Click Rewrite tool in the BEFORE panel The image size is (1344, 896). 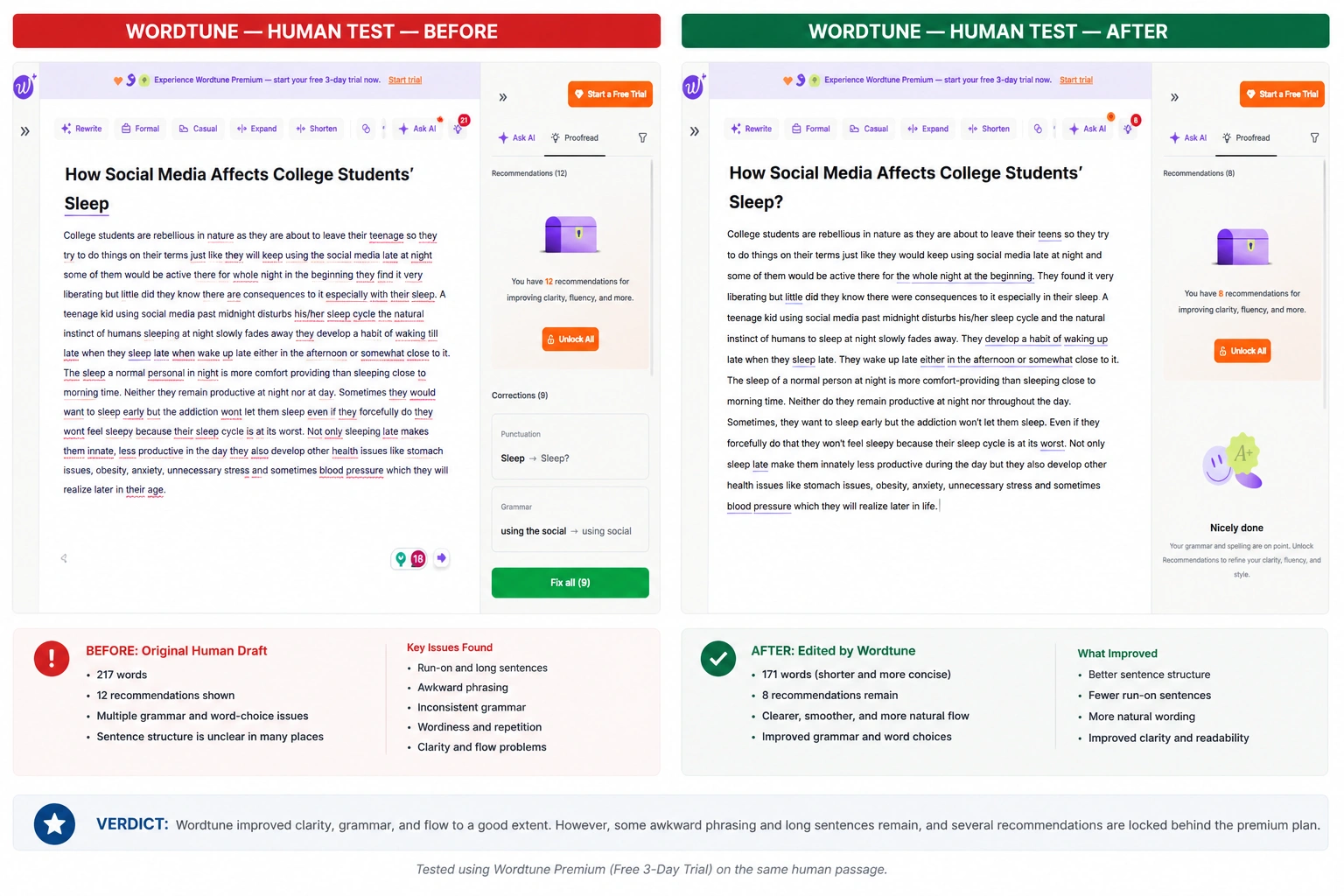pos(81,129)
